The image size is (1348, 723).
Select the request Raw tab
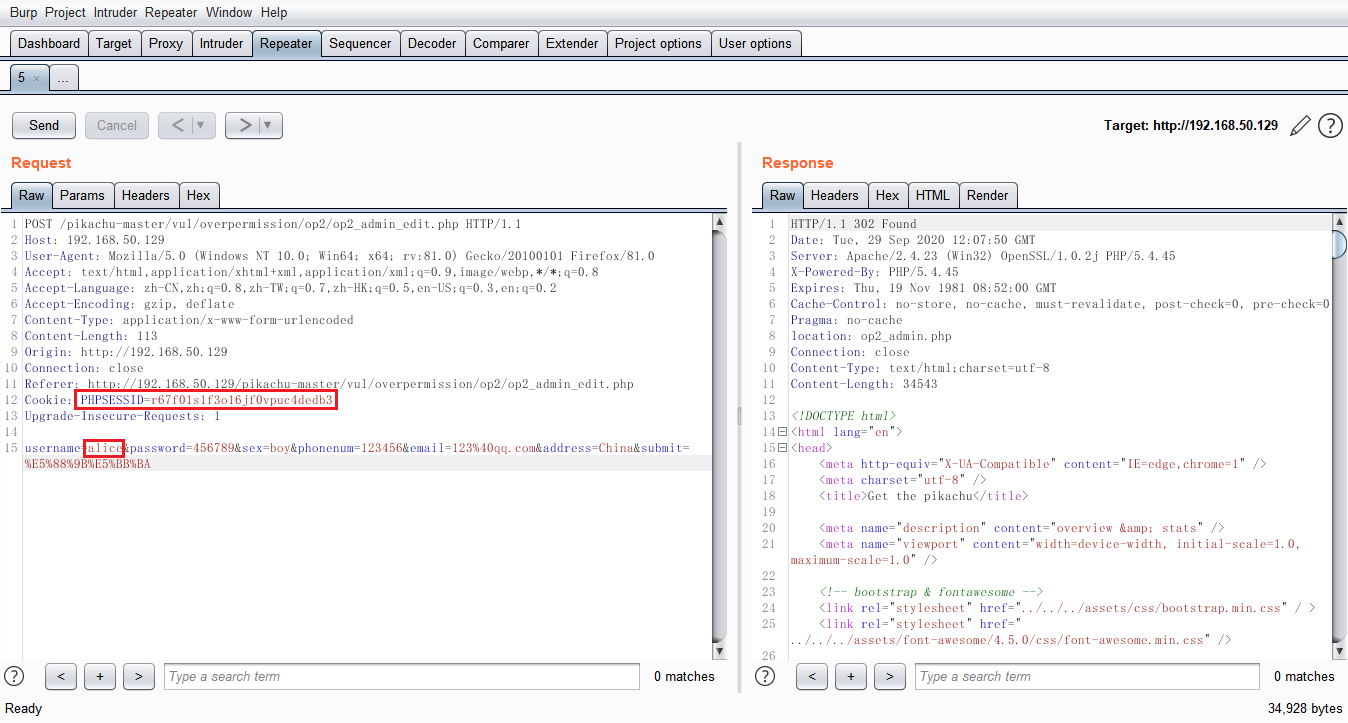point(32,195)
